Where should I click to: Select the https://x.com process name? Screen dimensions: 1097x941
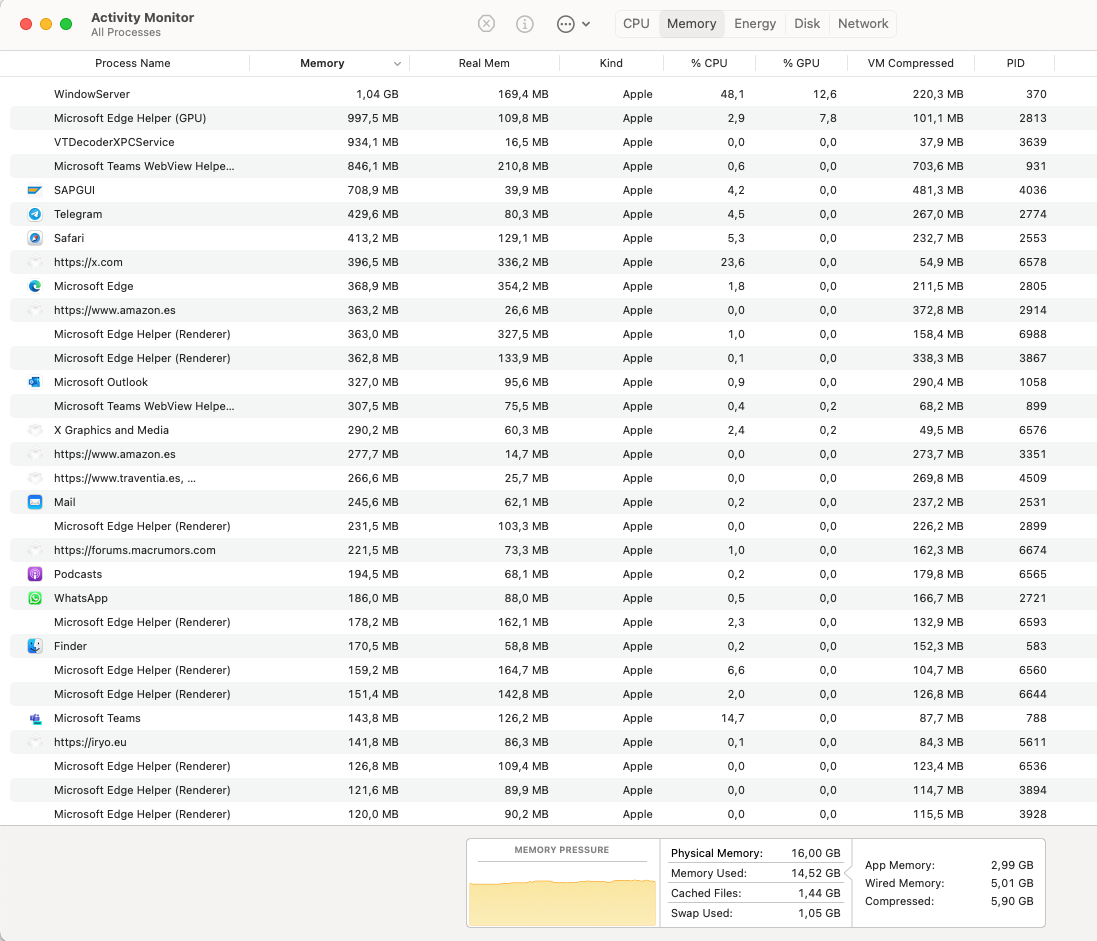[88, 262]
